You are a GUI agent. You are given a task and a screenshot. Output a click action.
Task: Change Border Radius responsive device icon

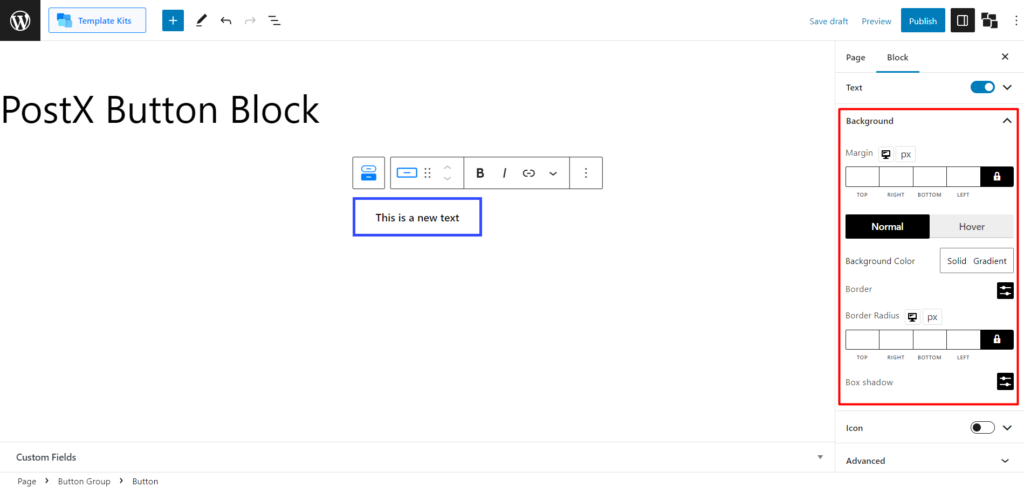pyautogui.click(x=913, y=317)
